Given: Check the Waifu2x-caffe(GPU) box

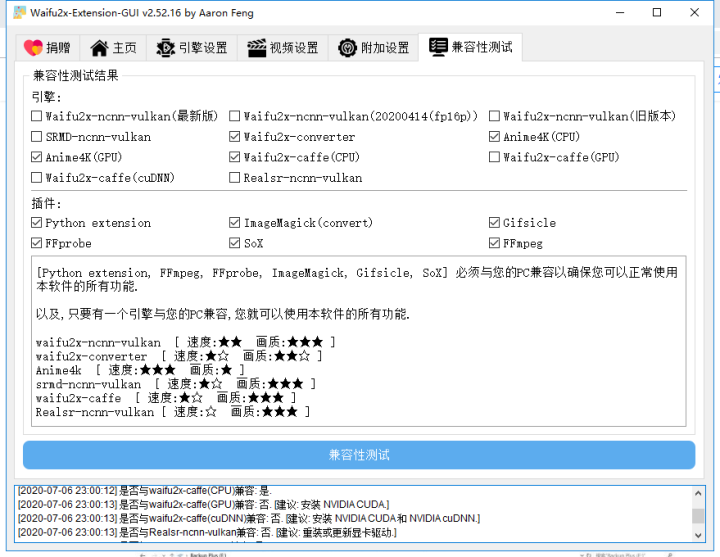Looking at the screenshot, I should point(494,157).
